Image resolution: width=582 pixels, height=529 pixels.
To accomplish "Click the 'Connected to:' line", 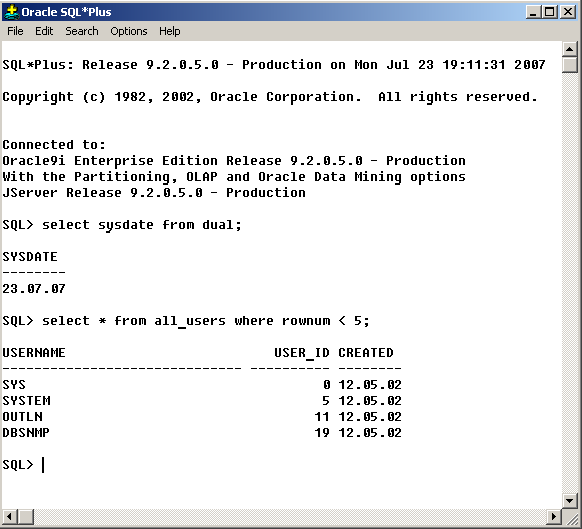I will pos(54,144).
